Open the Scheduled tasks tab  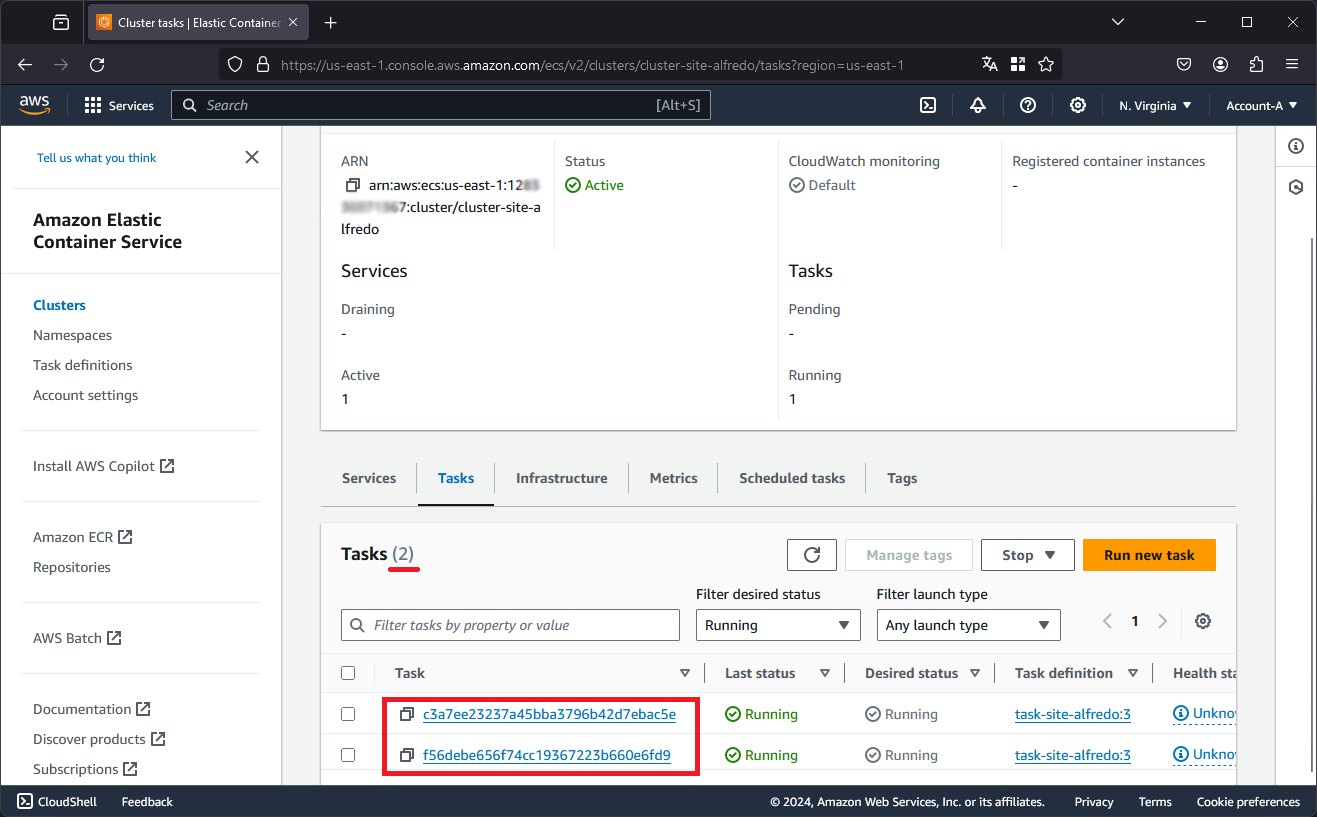point(792,478)
